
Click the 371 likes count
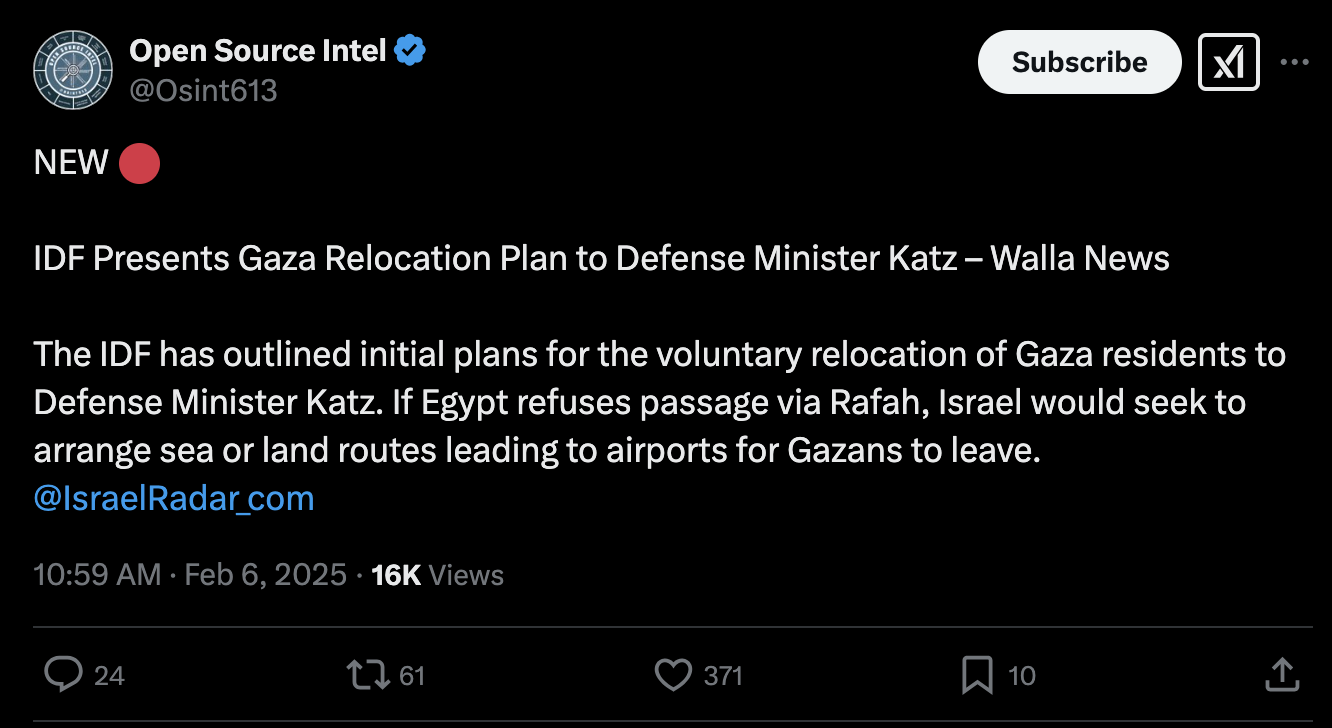pos(723,676)
